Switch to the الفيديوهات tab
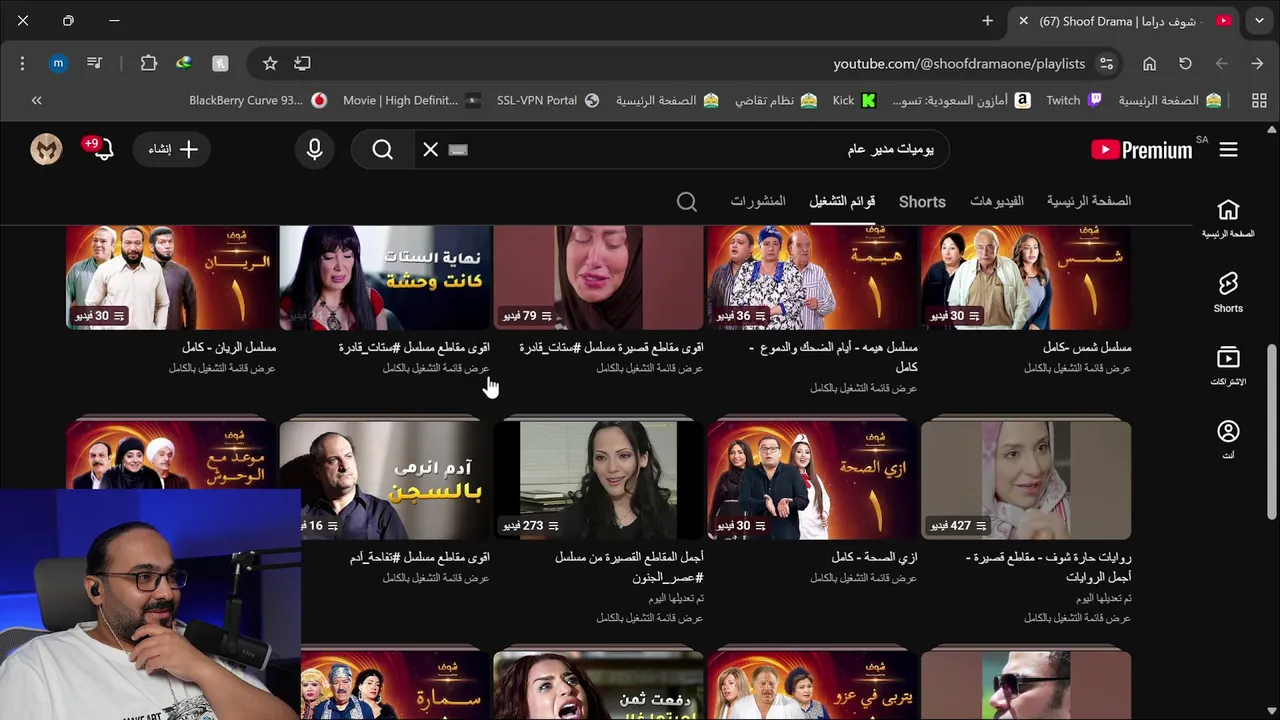This screenshot has width=1280, height=720. (x=996, y=201)
